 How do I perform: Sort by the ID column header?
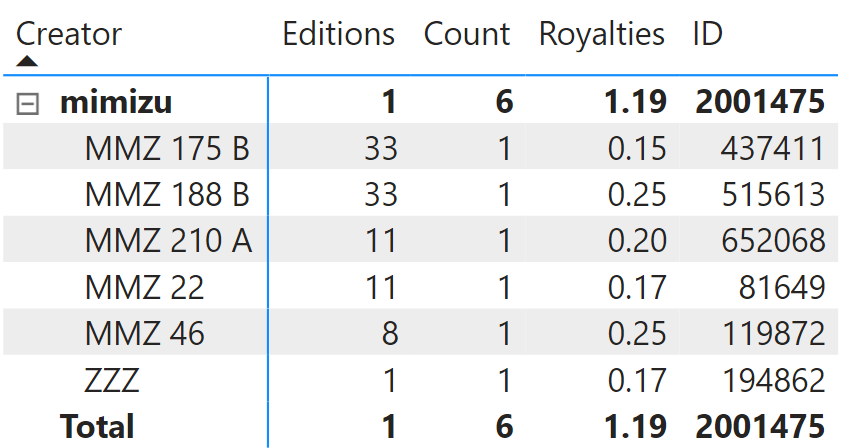(707, 35)
